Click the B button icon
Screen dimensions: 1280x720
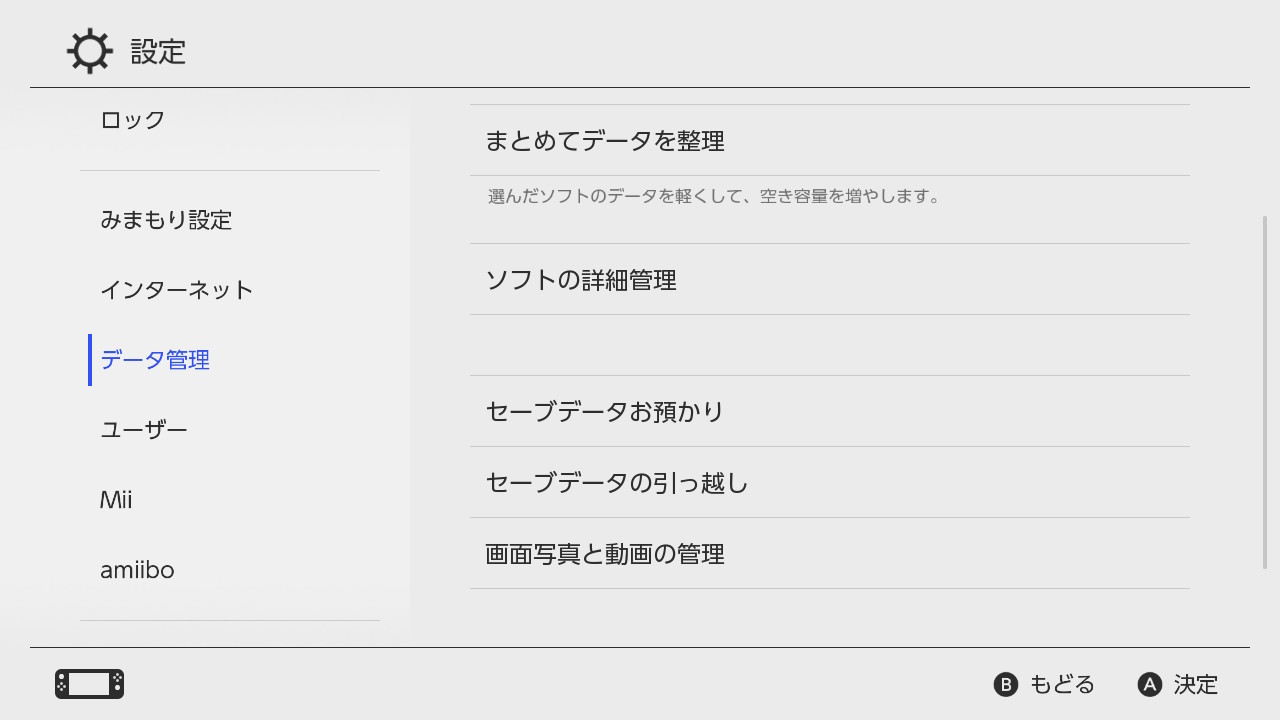coord(1005,684)
